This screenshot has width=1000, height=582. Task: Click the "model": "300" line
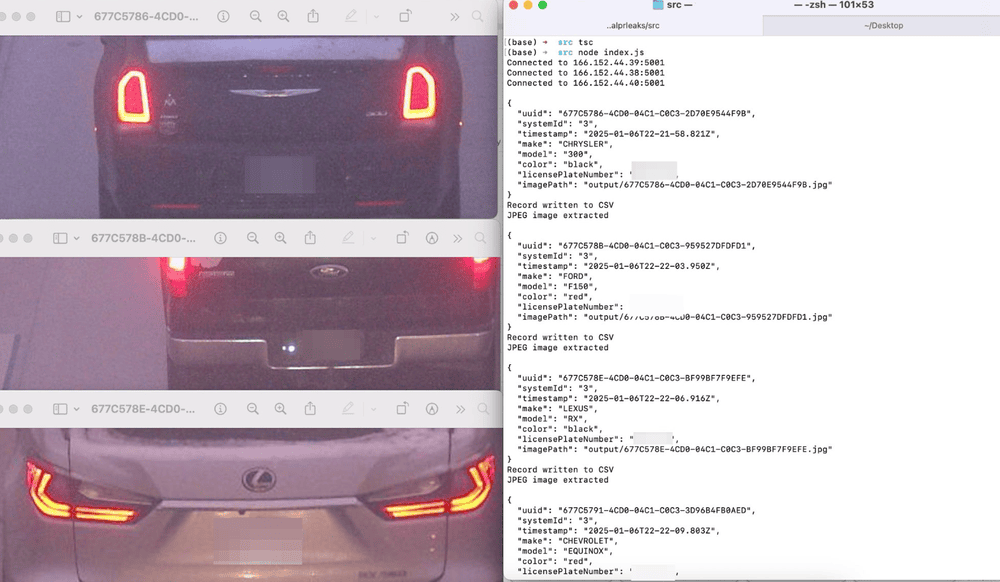[x=555, y=154]
